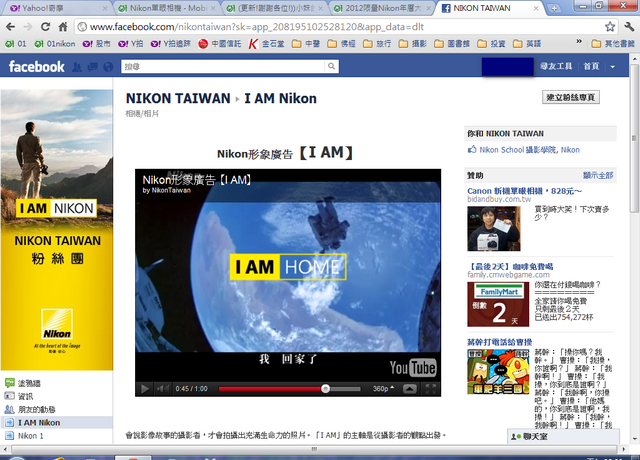
Task: Open the 01 bookmark
Action: (x=16, y=44)
